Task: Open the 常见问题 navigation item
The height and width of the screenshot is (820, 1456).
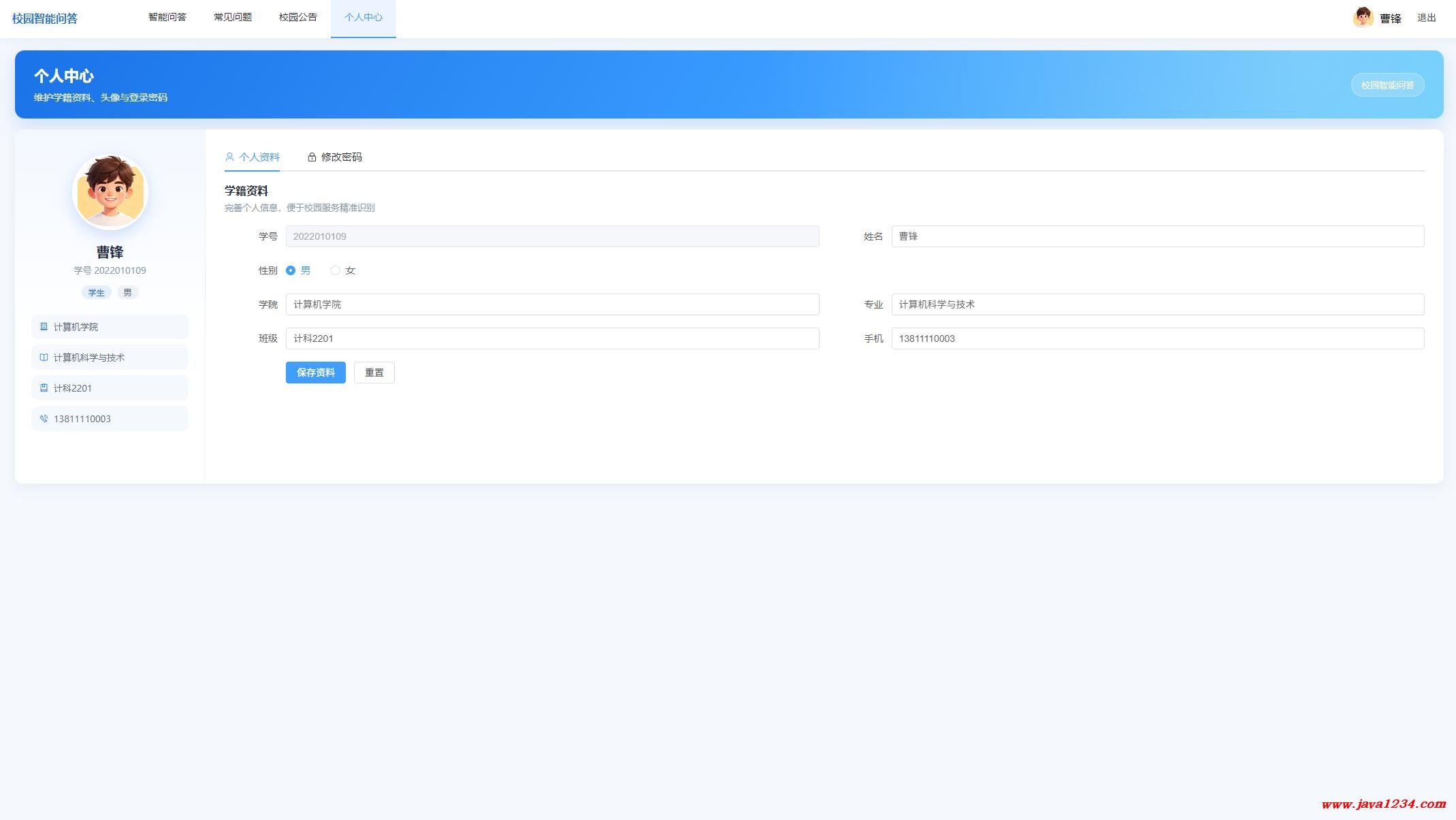Action: tap(233, 18)
